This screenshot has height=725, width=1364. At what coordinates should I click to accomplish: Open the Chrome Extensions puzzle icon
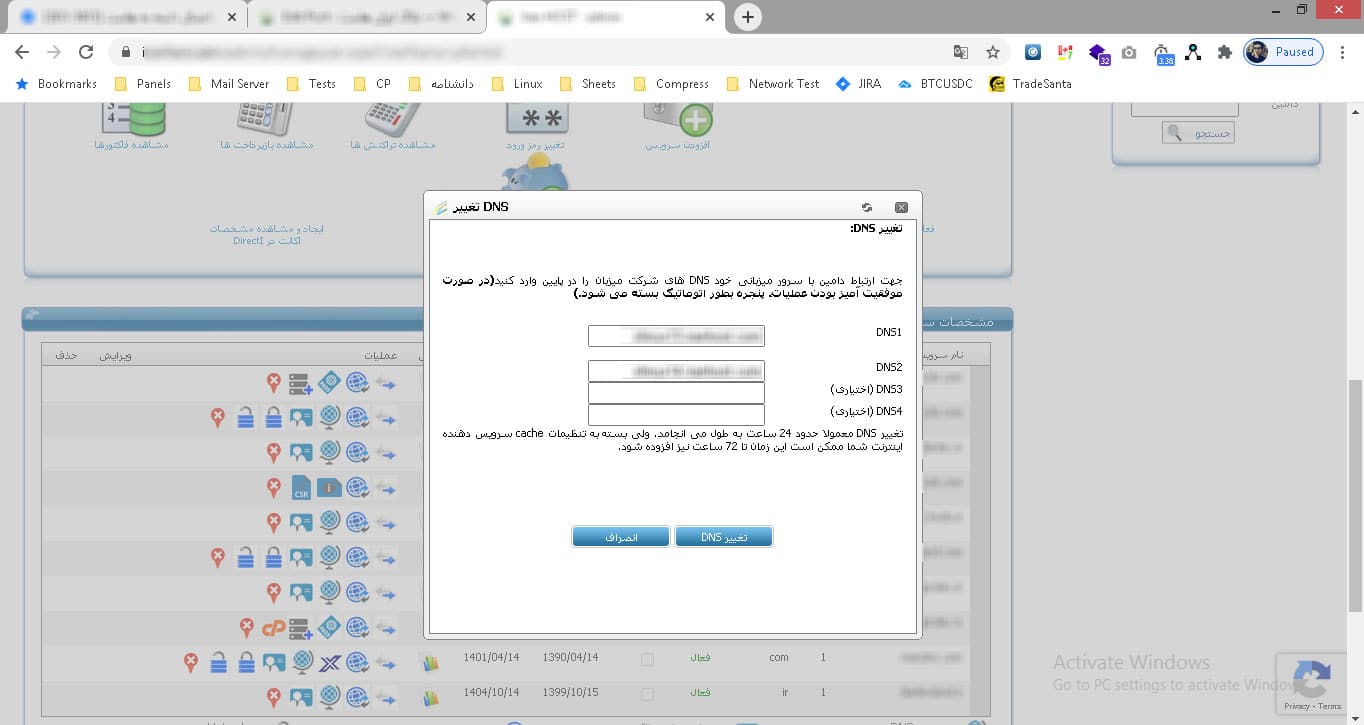1224,52
